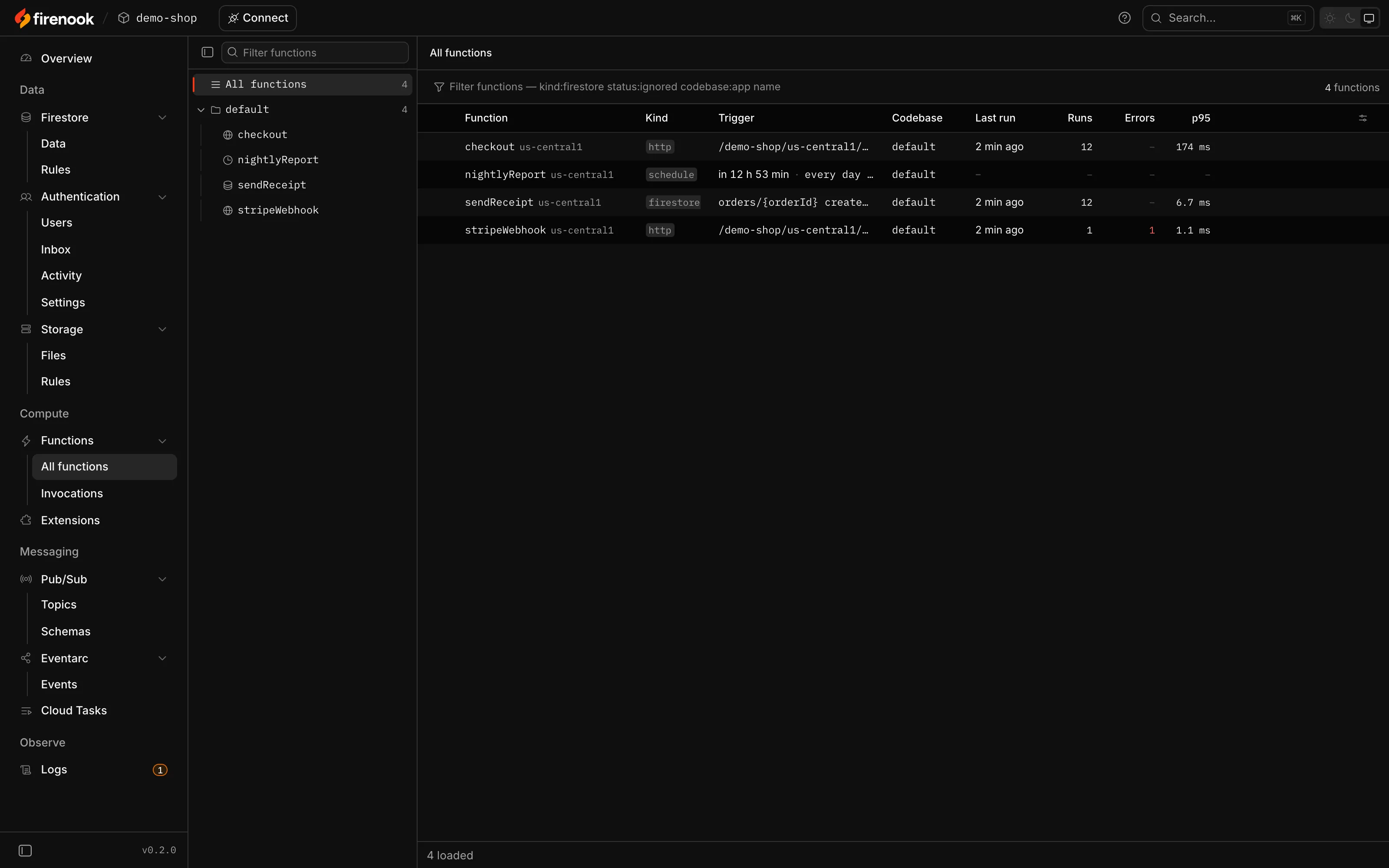This screenshot has width=1389, height=868.
Task: Click the Extensions puzzle icon
Action: (26, 520)
